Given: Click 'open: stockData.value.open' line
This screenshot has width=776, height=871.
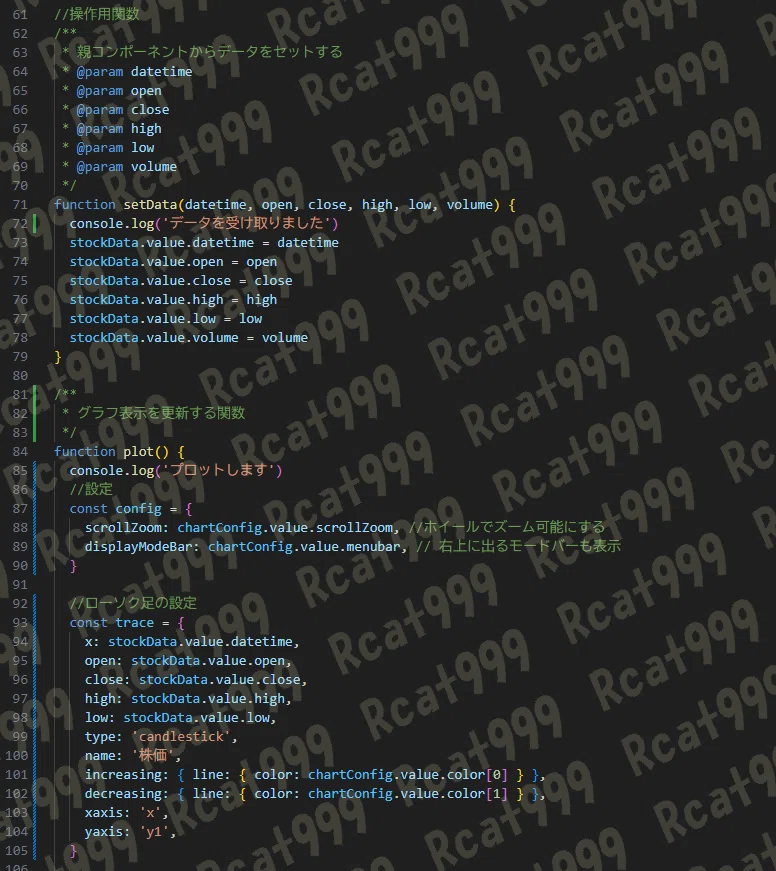Looking at the screenshot, I should click(x=188, y=660).
